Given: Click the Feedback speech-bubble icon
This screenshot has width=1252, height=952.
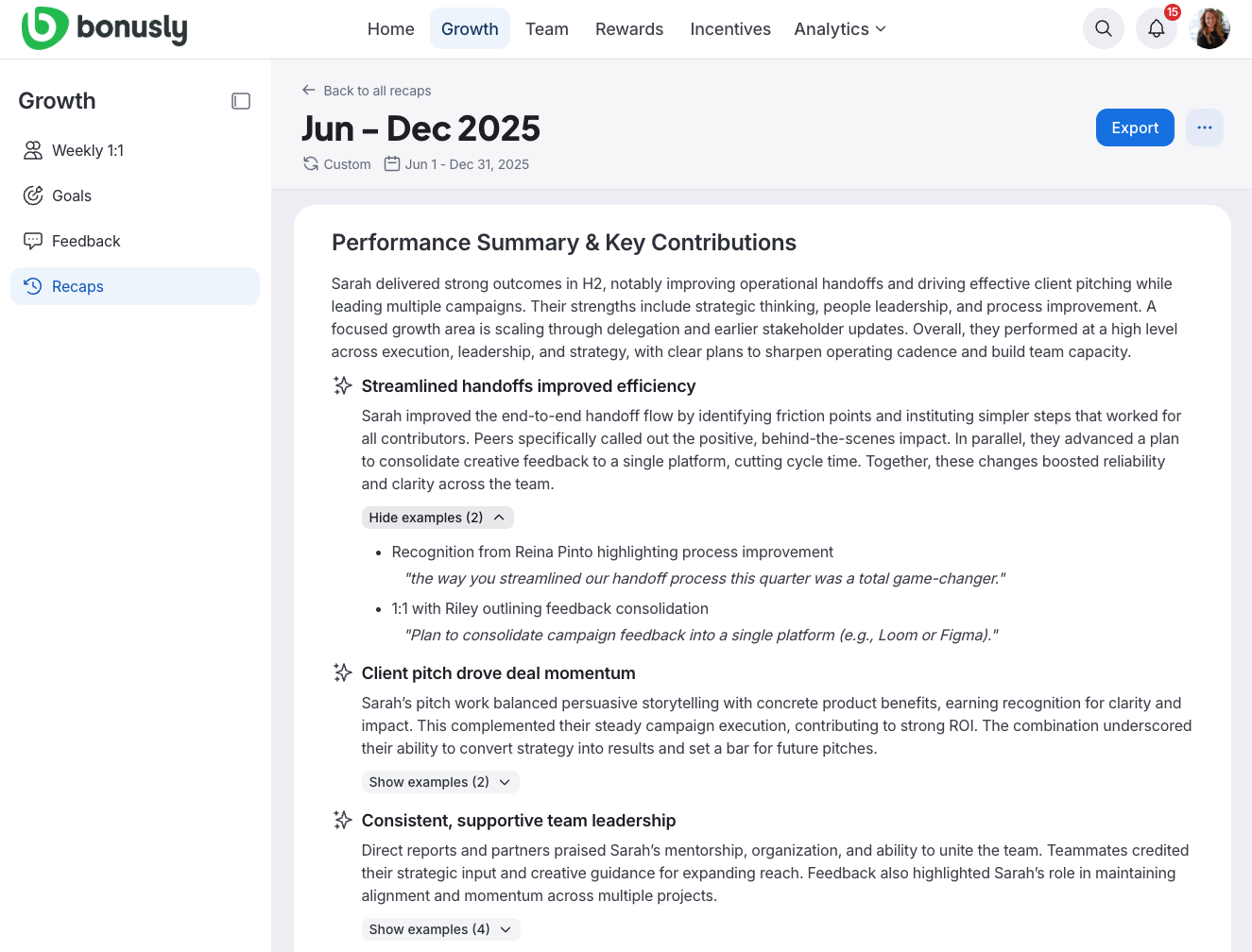Looking at the screenshot, I should click(33, 241).
